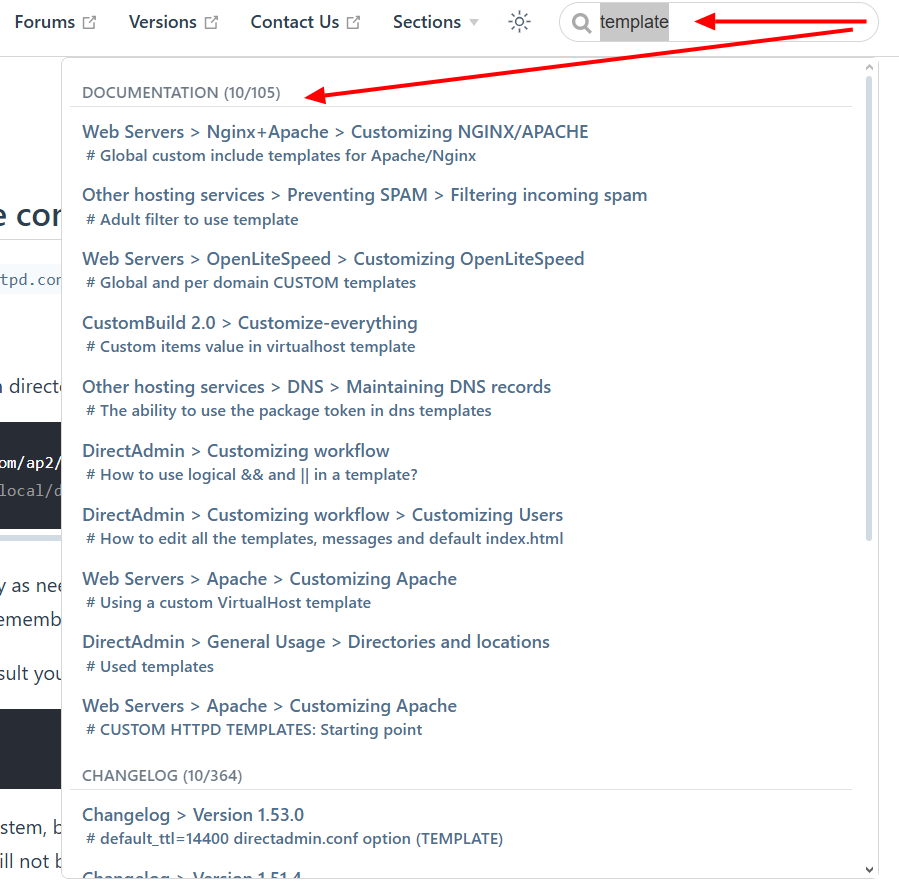Viewport: 899px width, 894px height.
Task: Open result Customizing OpenLiteSpeed
Action: (x=333, y=259)
